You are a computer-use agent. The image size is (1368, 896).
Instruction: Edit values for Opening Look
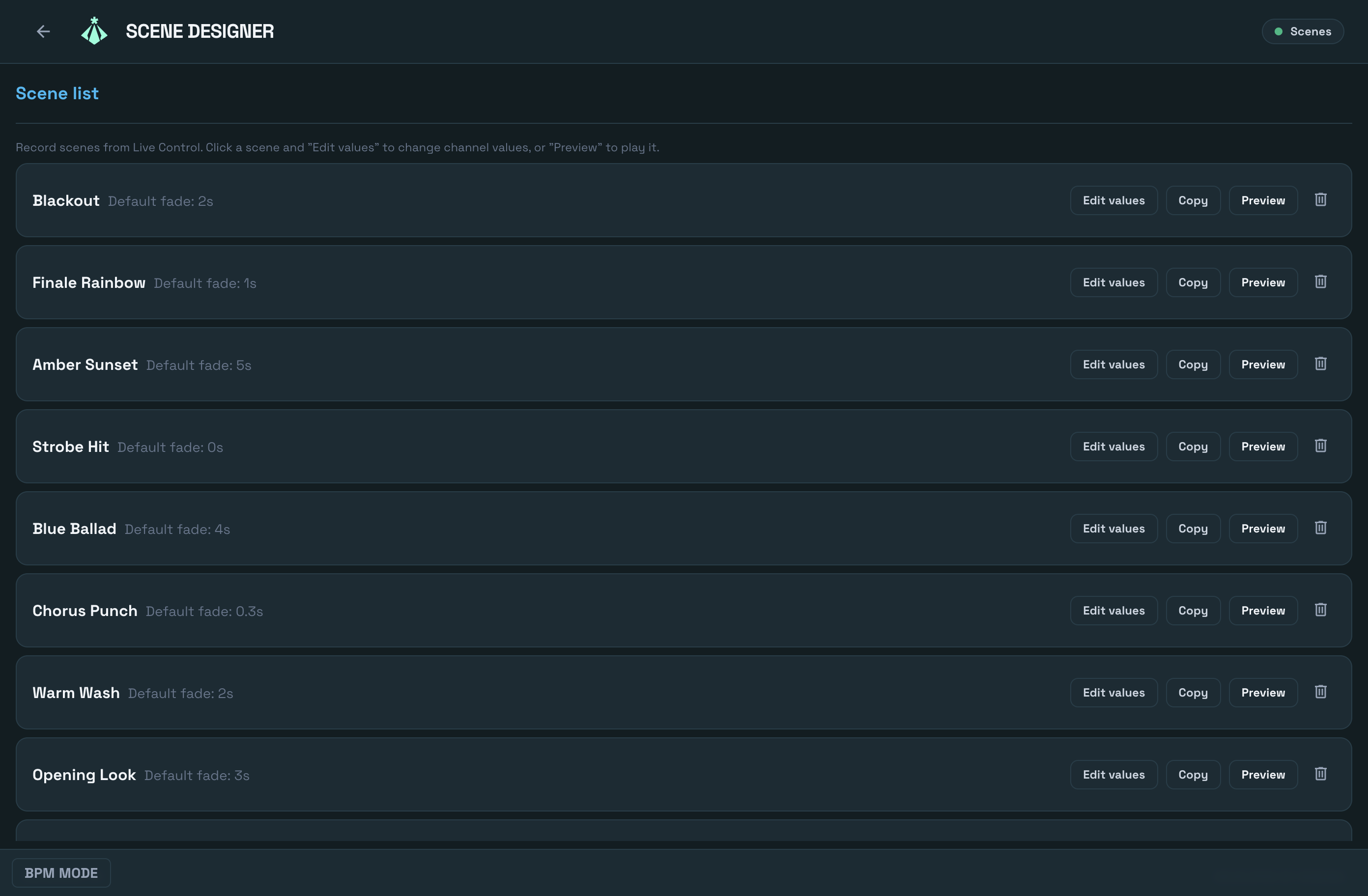(x=1113, y=775)
